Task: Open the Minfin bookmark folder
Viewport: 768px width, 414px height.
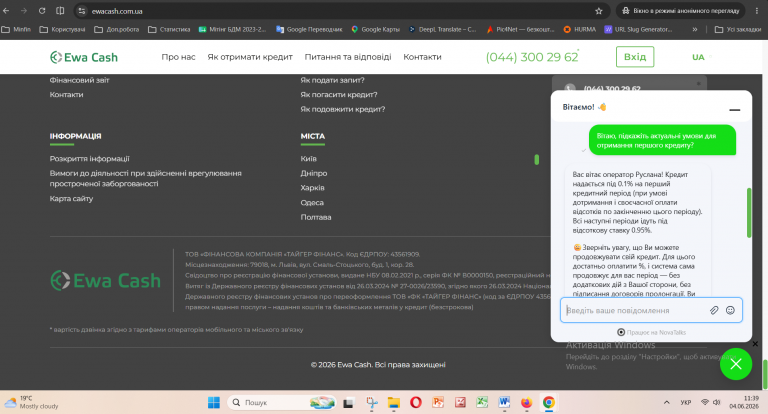Action: click(16, 29)
